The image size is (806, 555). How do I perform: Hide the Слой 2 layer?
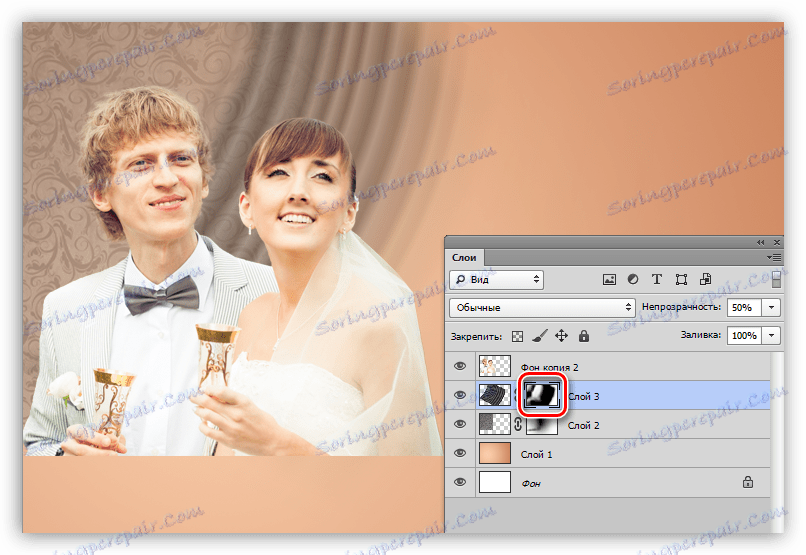[460, 424]
